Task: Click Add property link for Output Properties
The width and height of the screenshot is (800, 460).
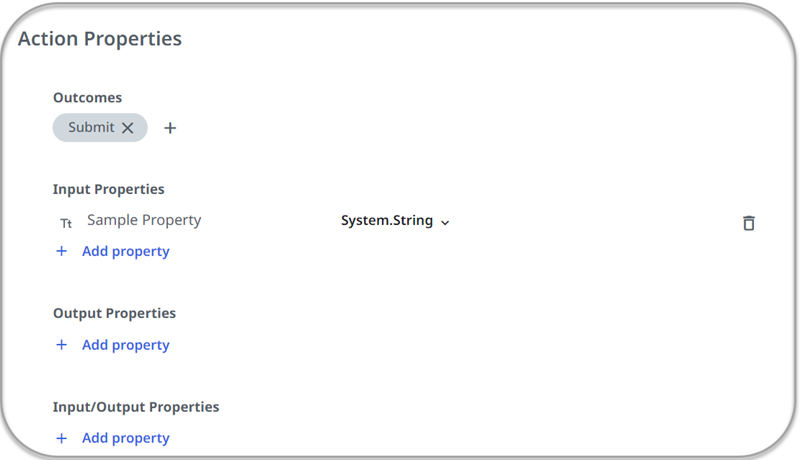Action: (x=126, y=345)
